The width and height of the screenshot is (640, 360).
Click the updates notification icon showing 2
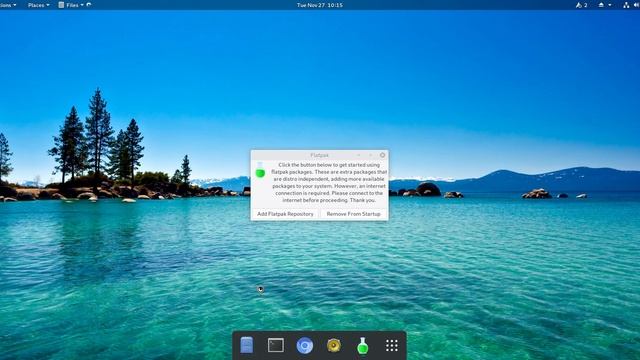coord(581,5)
